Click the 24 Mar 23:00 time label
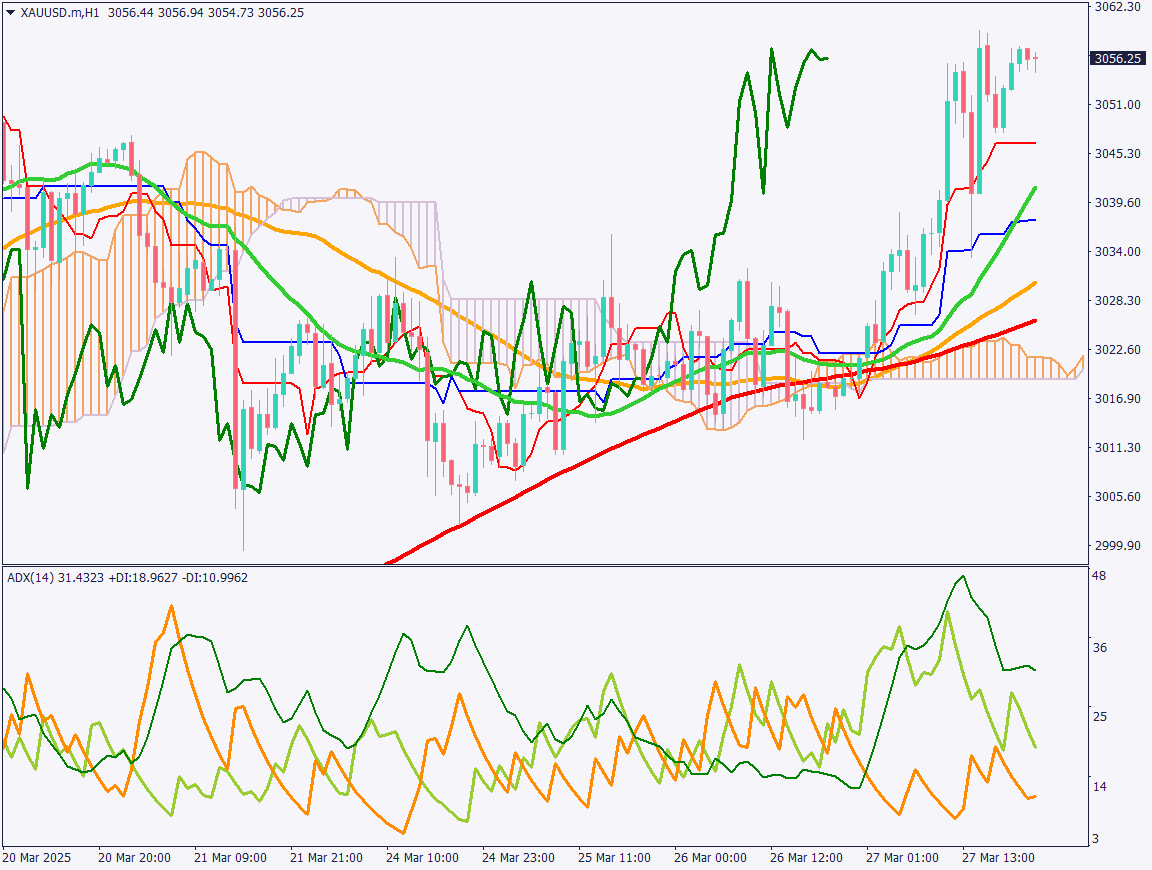1152x870 pixels. [x=516, y=858]
